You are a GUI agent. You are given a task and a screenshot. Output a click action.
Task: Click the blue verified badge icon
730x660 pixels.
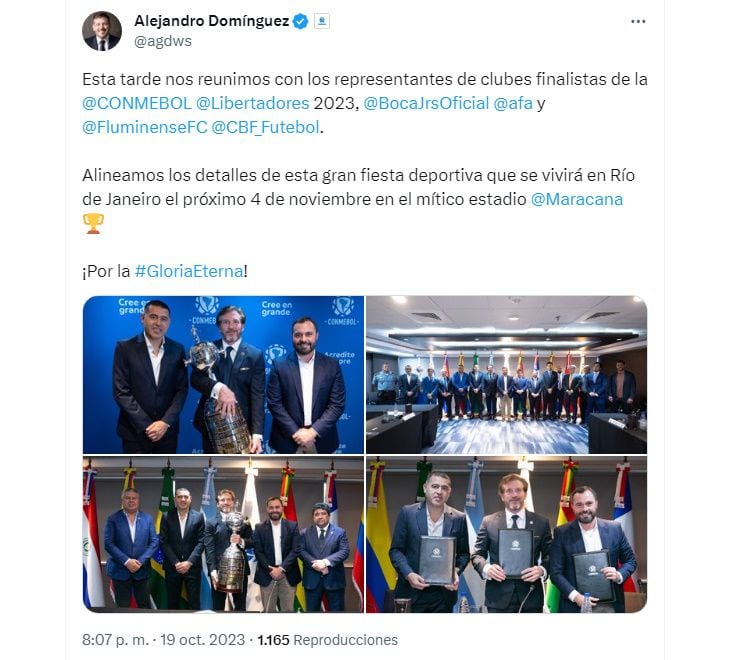[x=301, y=21]
